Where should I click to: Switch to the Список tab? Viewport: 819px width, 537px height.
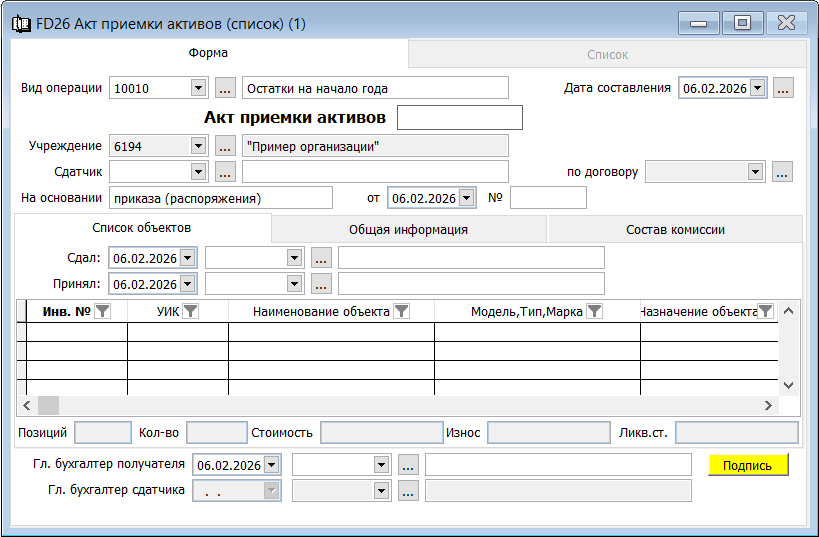pos(607,54)
